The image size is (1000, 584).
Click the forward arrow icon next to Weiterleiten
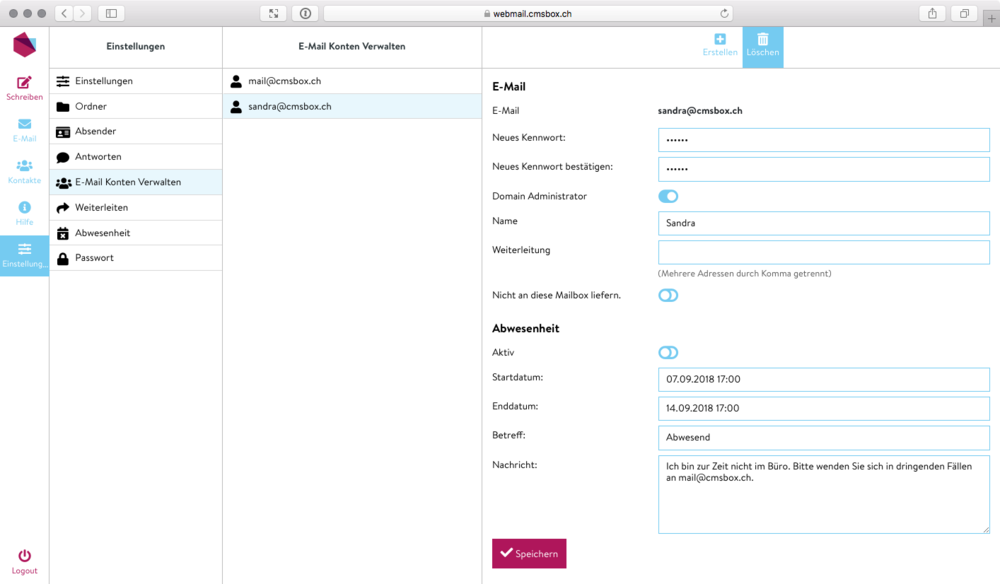62,208
